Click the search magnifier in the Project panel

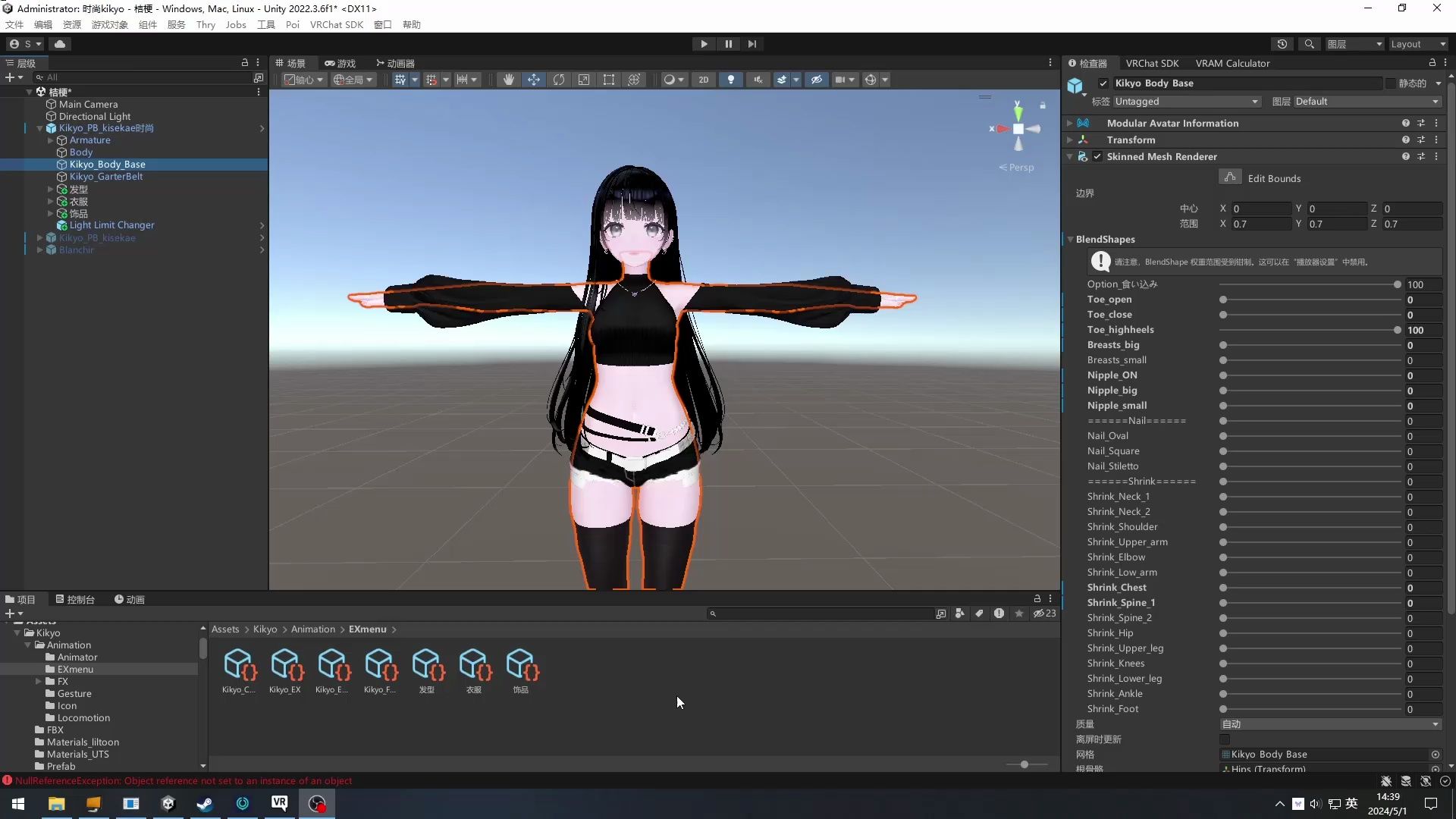(714, 613)
